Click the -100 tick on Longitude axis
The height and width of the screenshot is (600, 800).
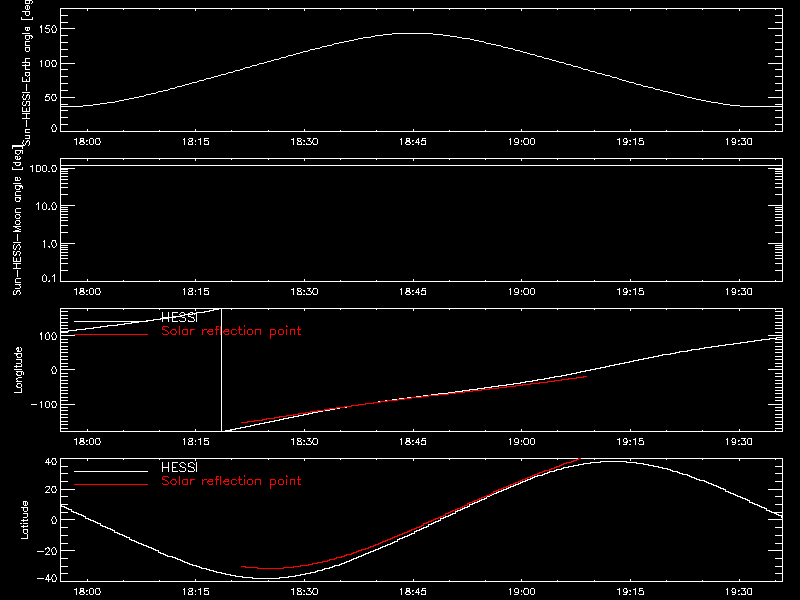[44, 404]
